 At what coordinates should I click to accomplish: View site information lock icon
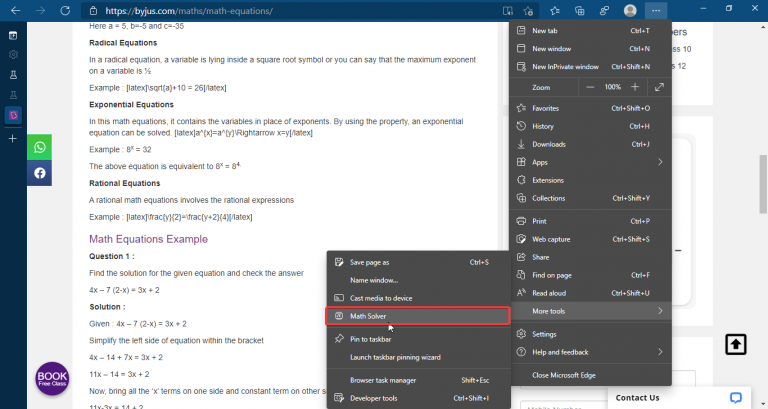(x=93, y=11)
